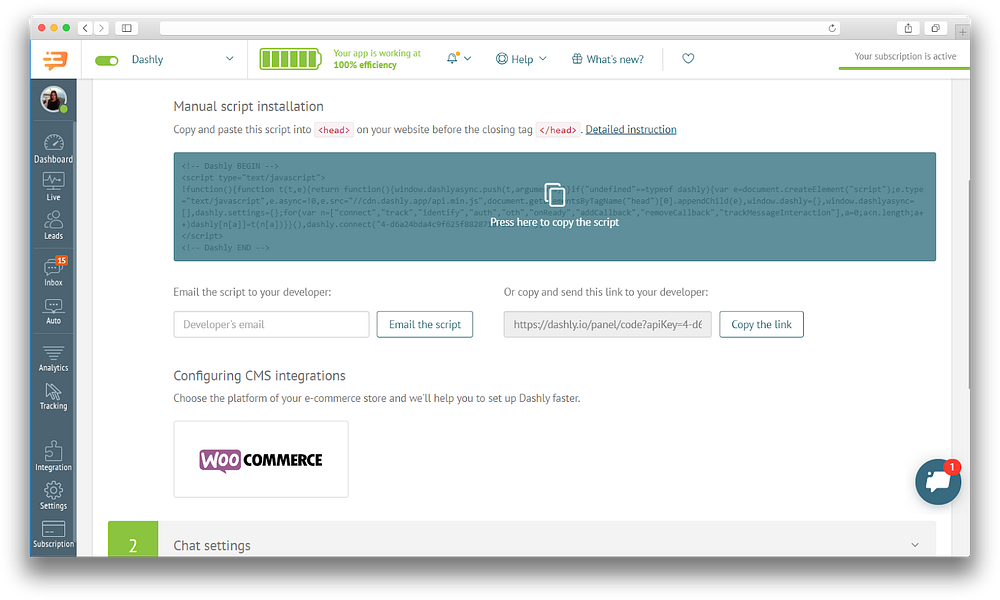Click the heart favorites icon
1000x600 pixels.
tap(688, 59)
